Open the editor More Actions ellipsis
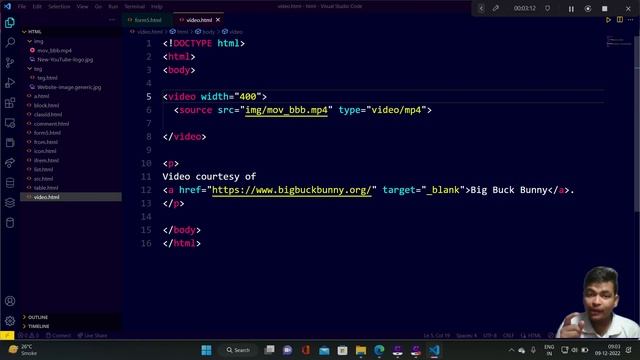 coord(631,20)
